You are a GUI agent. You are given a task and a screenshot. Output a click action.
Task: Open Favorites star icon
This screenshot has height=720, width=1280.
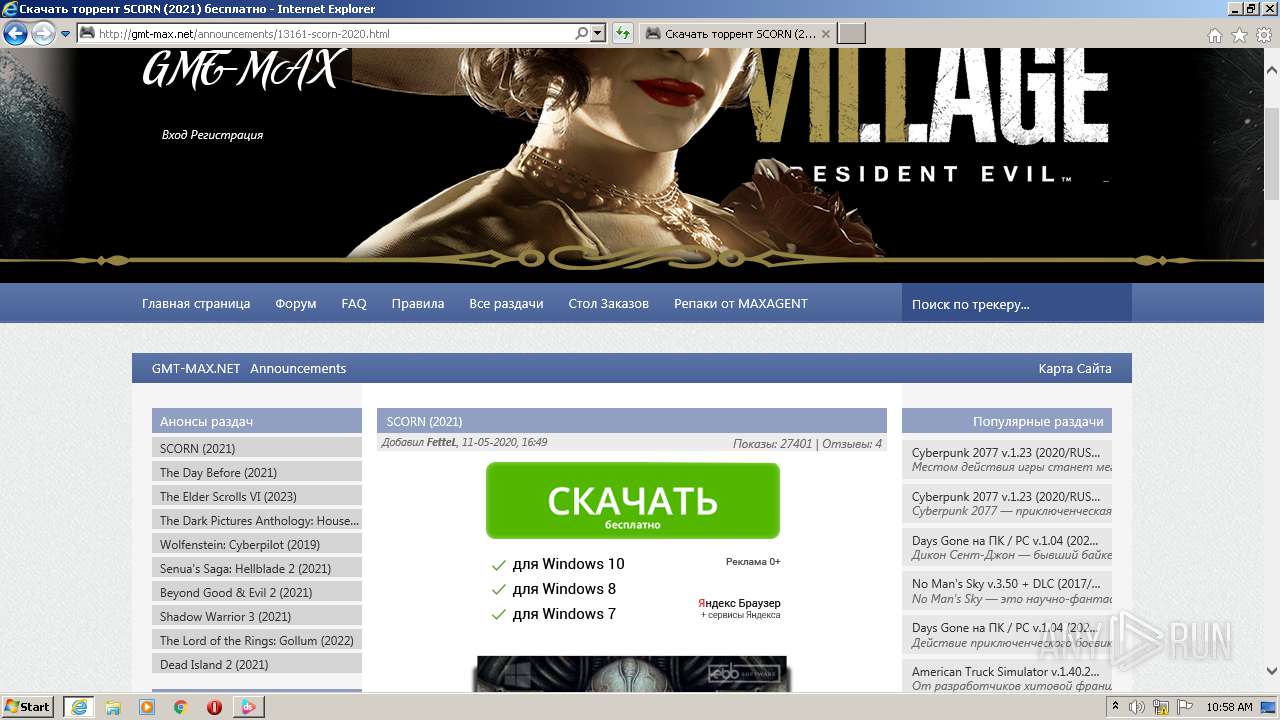tap(1239, 35)
